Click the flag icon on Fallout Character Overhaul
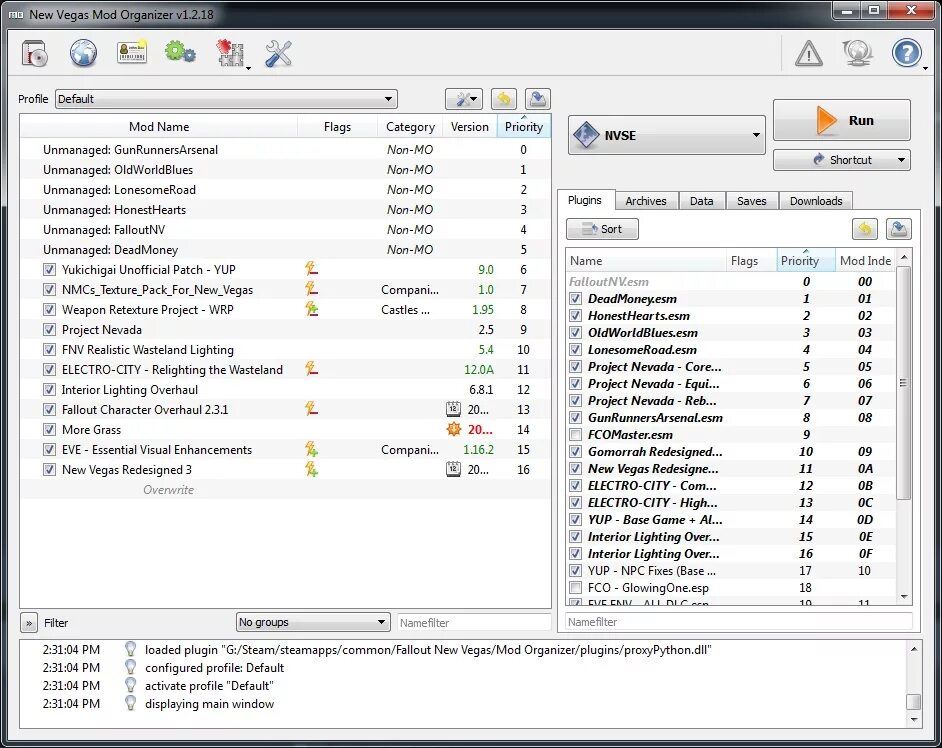This screenshot has width=942, height=748. 311,409
